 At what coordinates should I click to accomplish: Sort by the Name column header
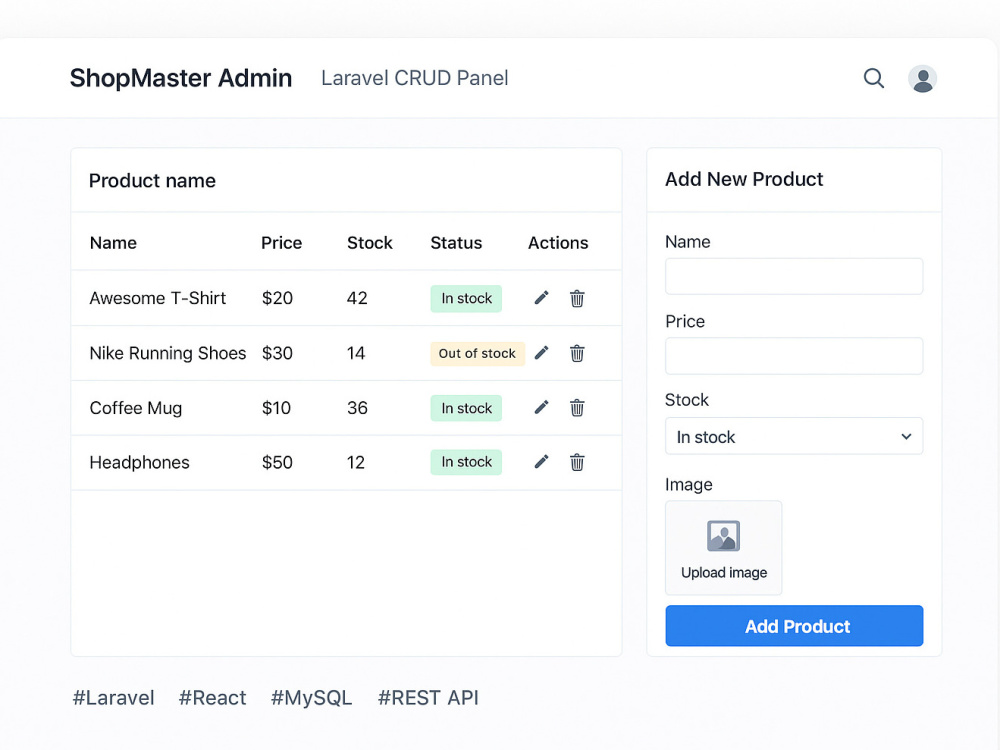113,243
